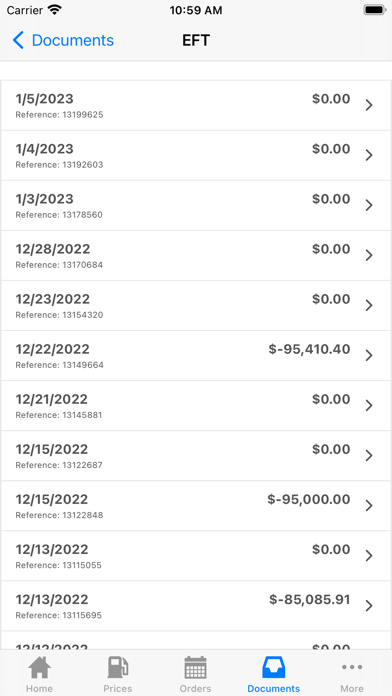The width and height of the screenshot is (392, 696).
Task: Switch to the Orders tab label
Action: click(195, 688)
